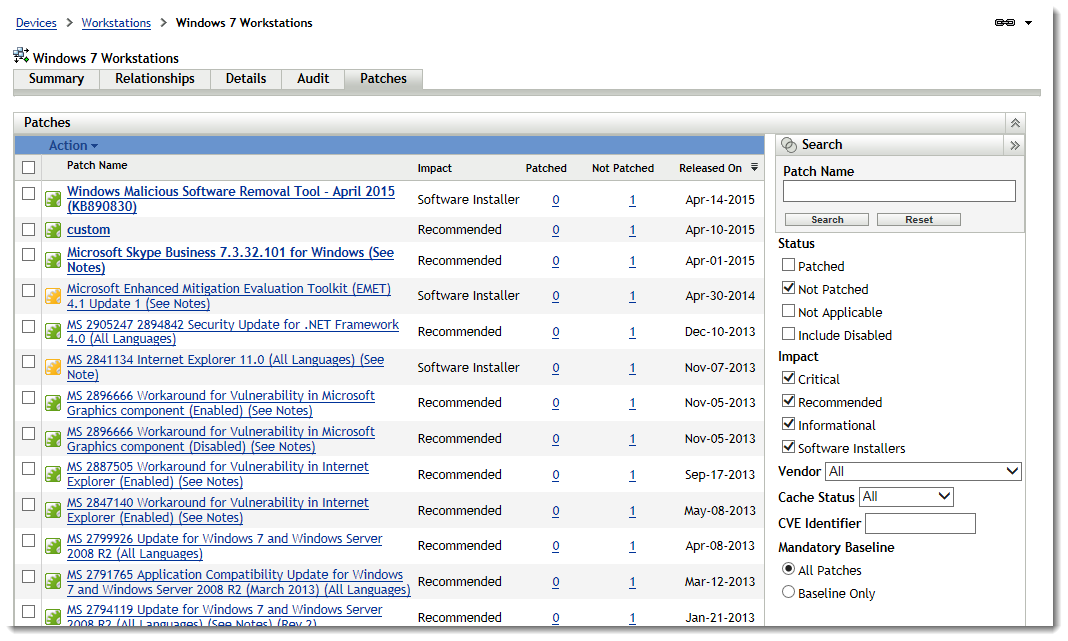Select the Baseline Only radio button
Viewport: 1068px width, 641px height.
pyautogui.click(x=789, y=591)
